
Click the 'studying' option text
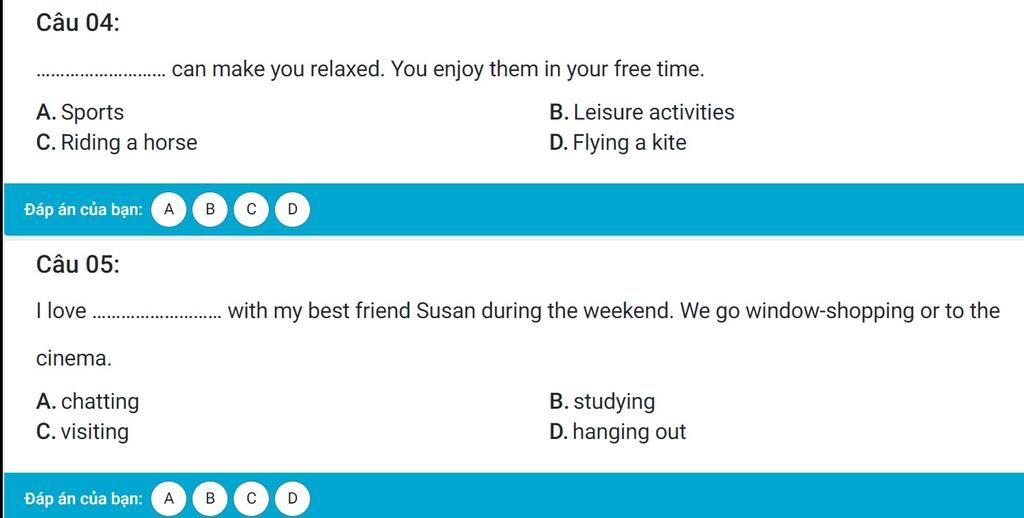614,402
